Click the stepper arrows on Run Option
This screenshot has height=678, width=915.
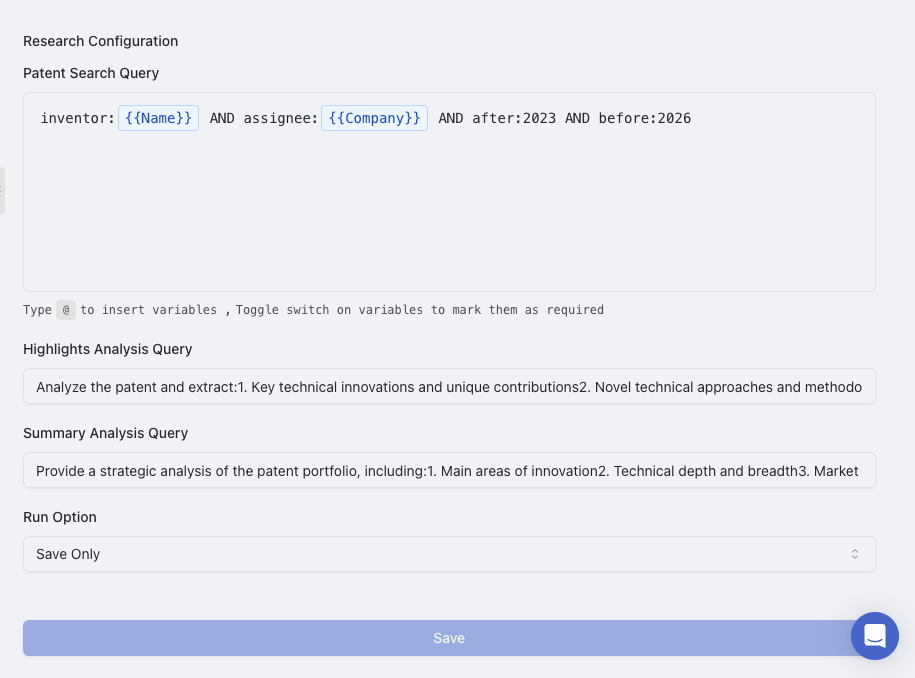click(855, 553)
